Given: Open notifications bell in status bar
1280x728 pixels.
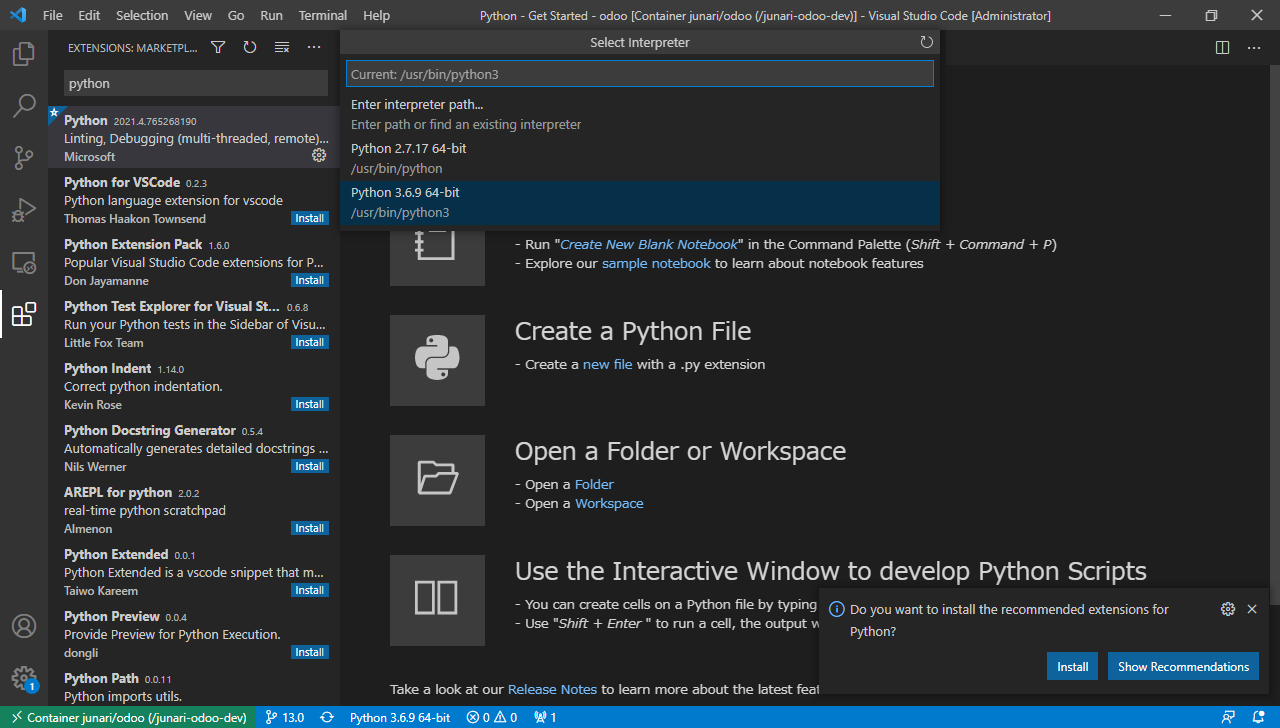Looking at the screenshot, I should coord(1258,717).
